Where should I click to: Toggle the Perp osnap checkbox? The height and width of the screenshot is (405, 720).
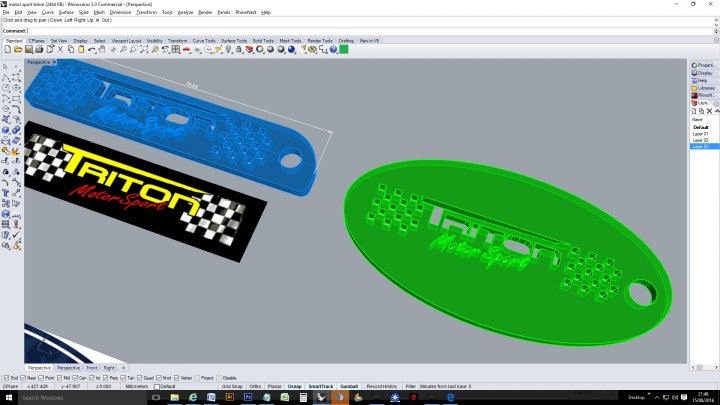tap(106, 378)
